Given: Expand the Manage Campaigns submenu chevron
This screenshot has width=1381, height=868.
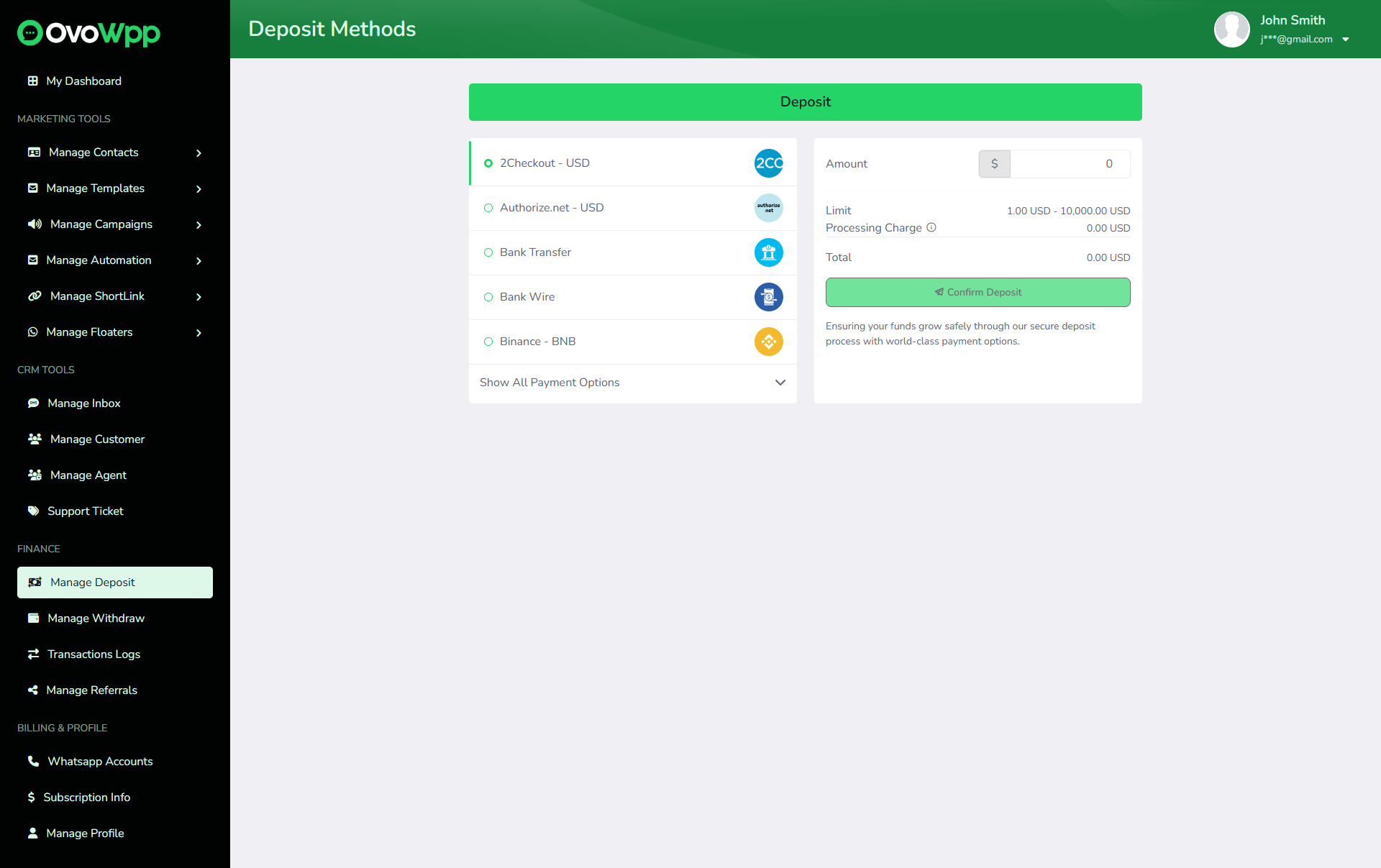Looking at the screenshot, I should click(199, 225).
